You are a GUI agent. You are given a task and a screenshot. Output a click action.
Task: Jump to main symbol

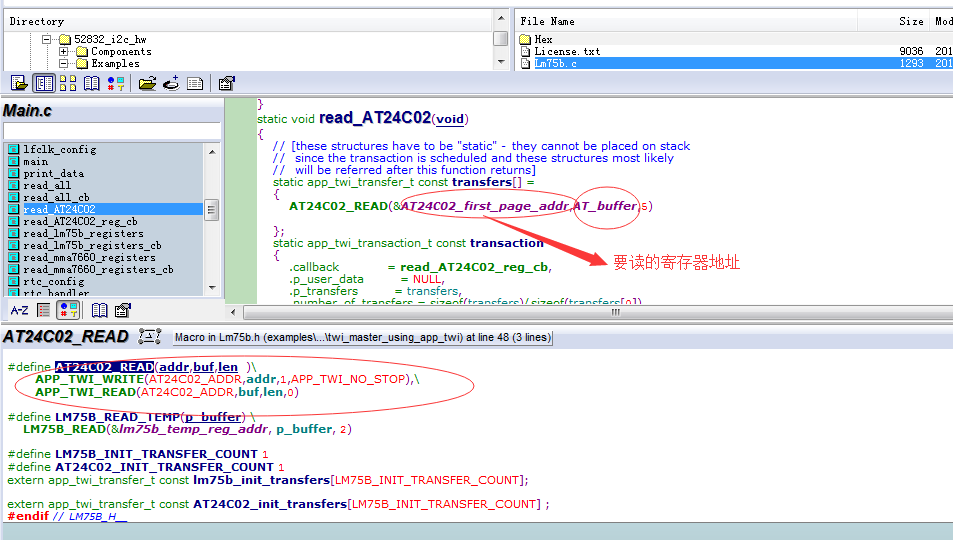[x=35, y=162]
